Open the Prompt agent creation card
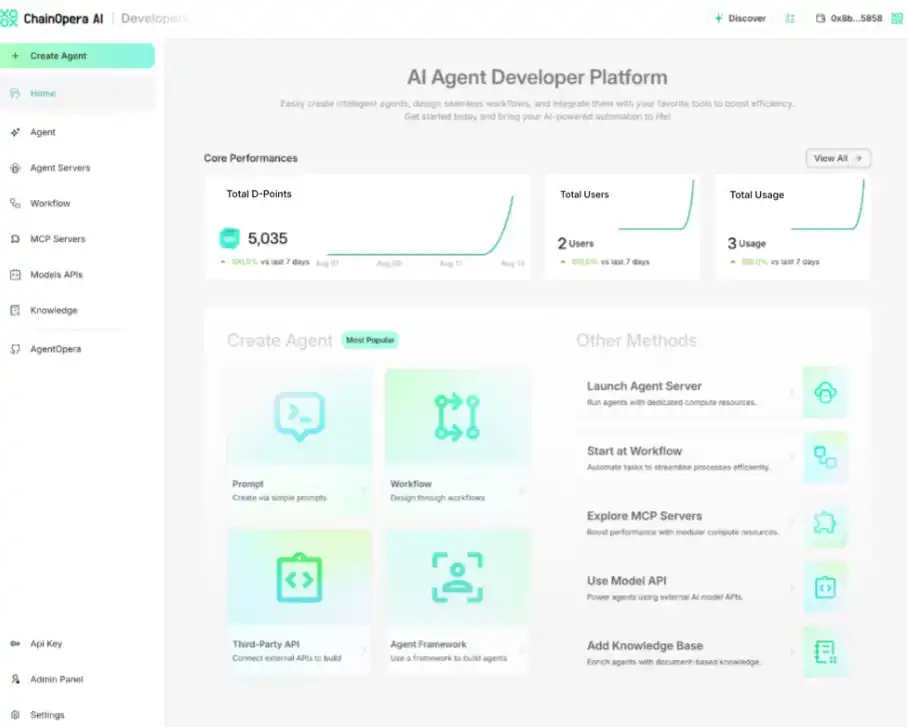907x727 pixels. tap(299, 438)
